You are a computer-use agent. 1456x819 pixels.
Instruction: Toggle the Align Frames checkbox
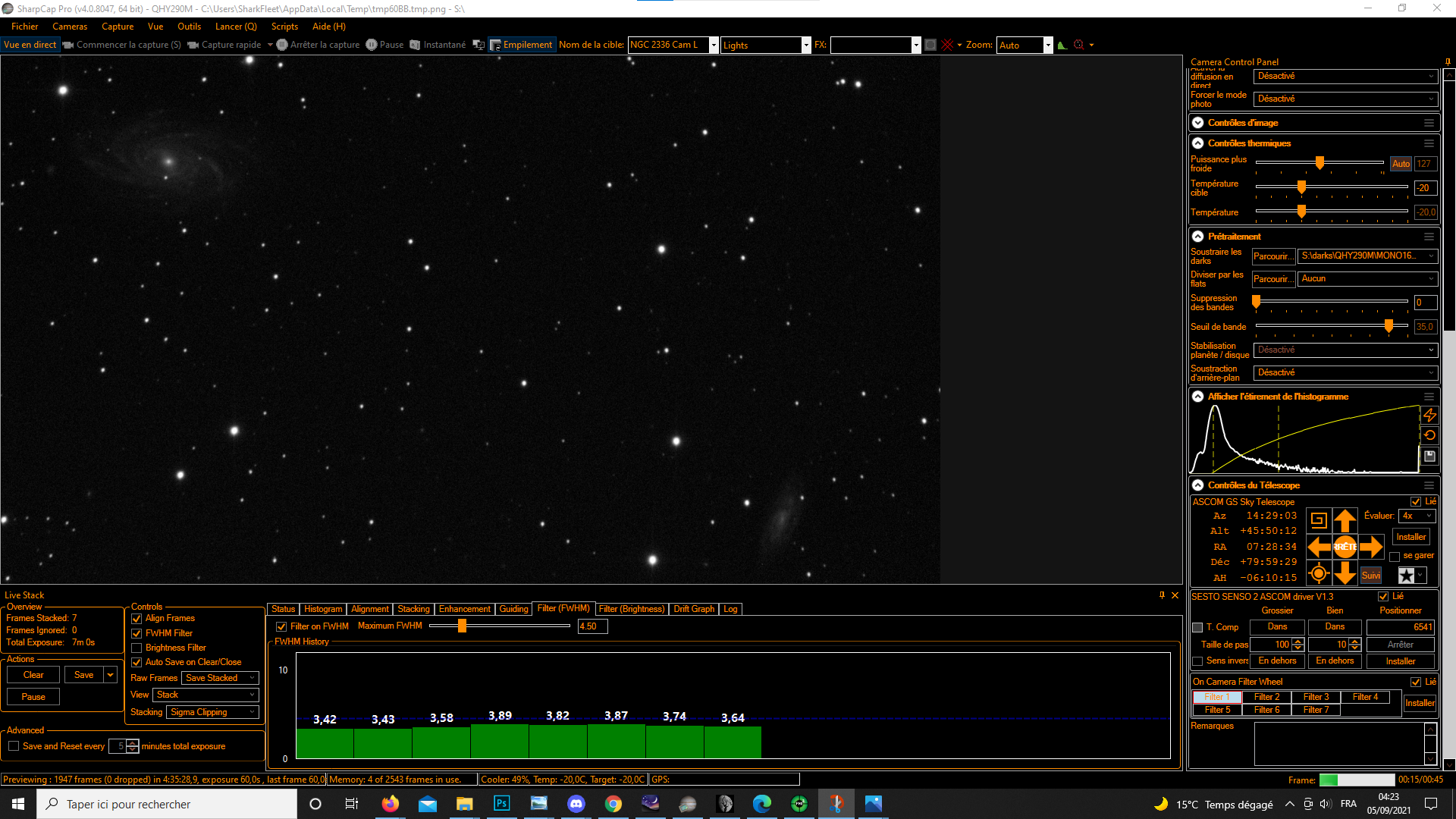[136, 619]
